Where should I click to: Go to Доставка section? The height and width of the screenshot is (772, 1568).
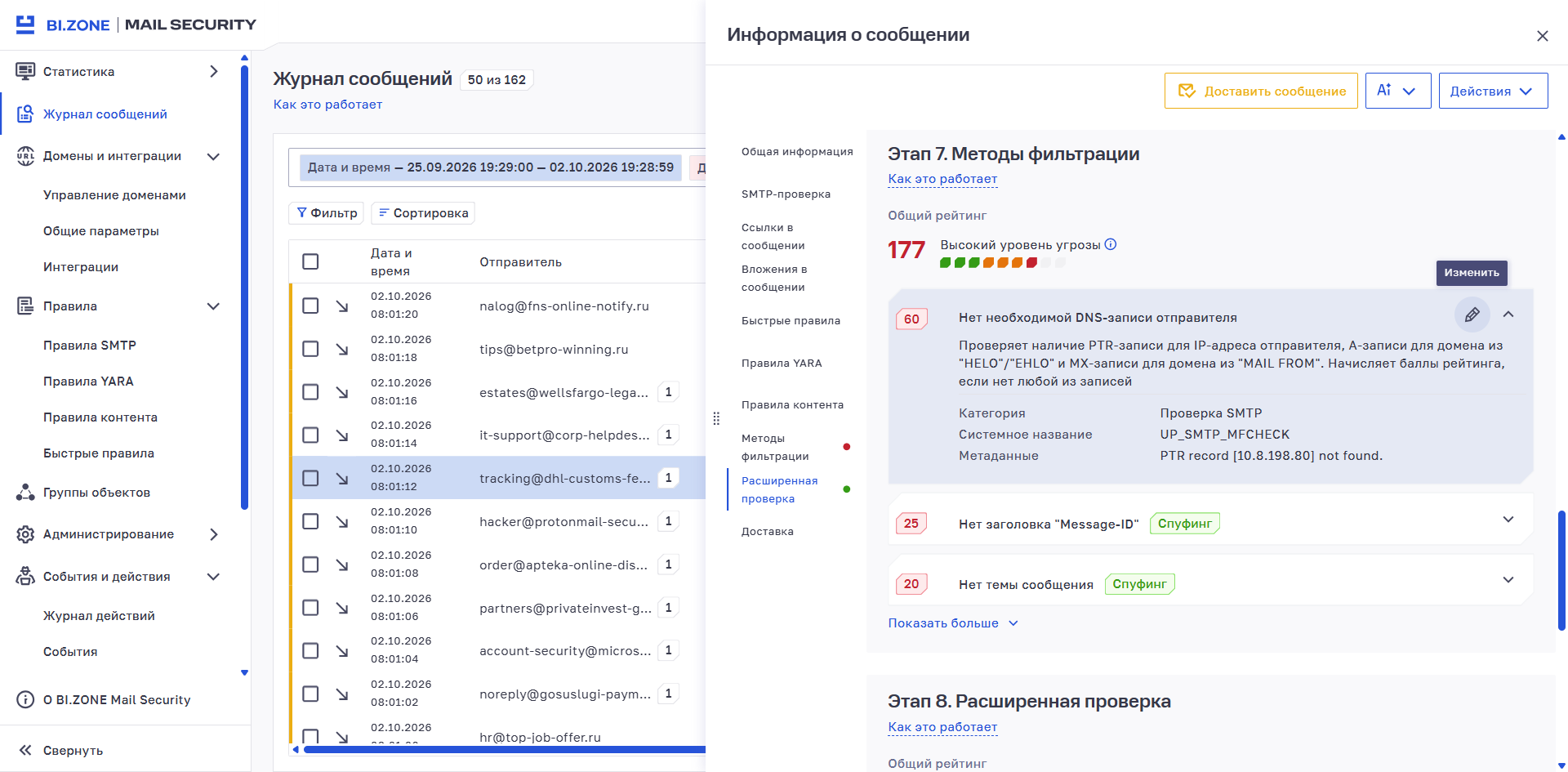pyautogui.click(x=767, y=531)
